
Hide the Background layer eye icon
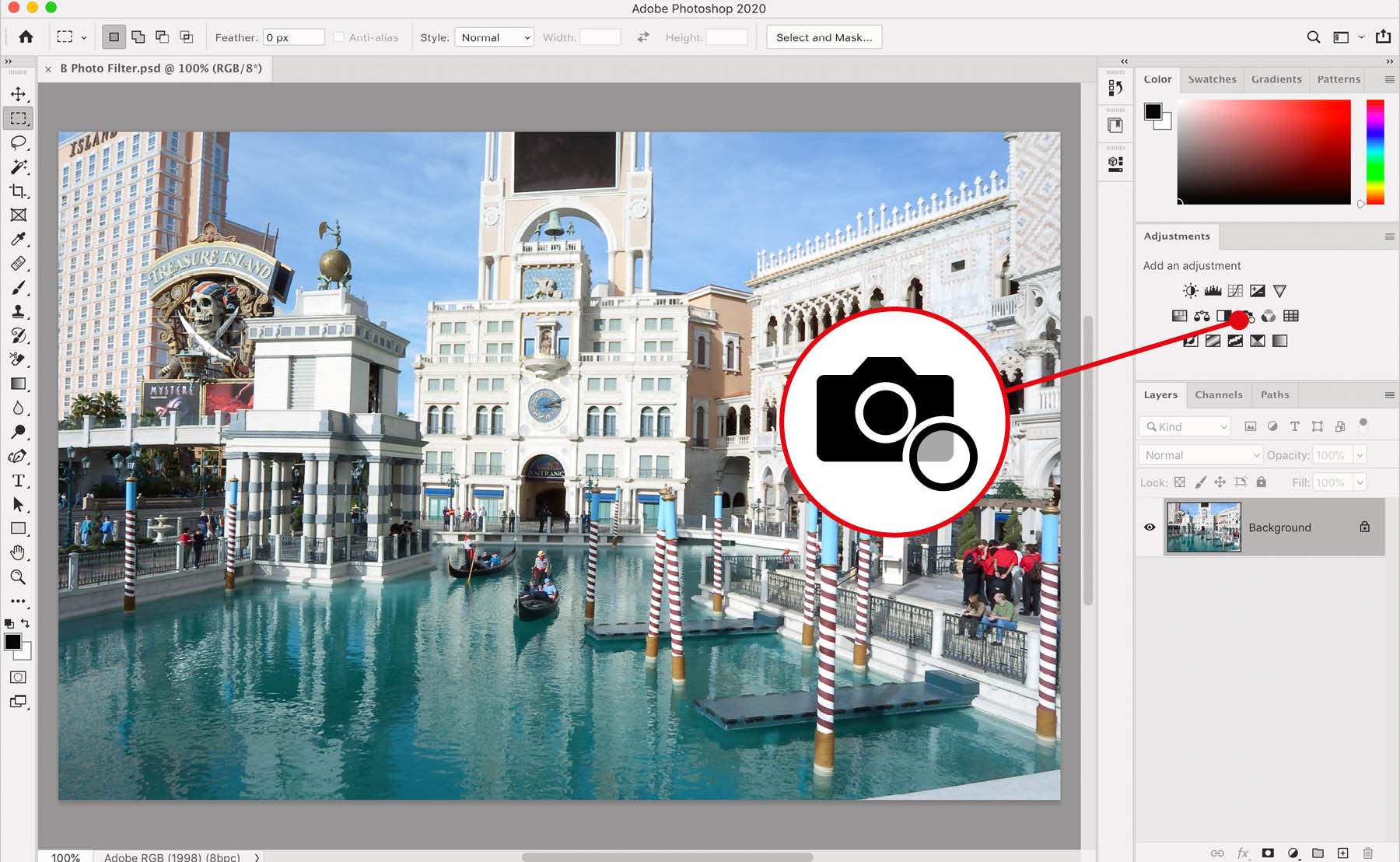[x=1150, y=527]
